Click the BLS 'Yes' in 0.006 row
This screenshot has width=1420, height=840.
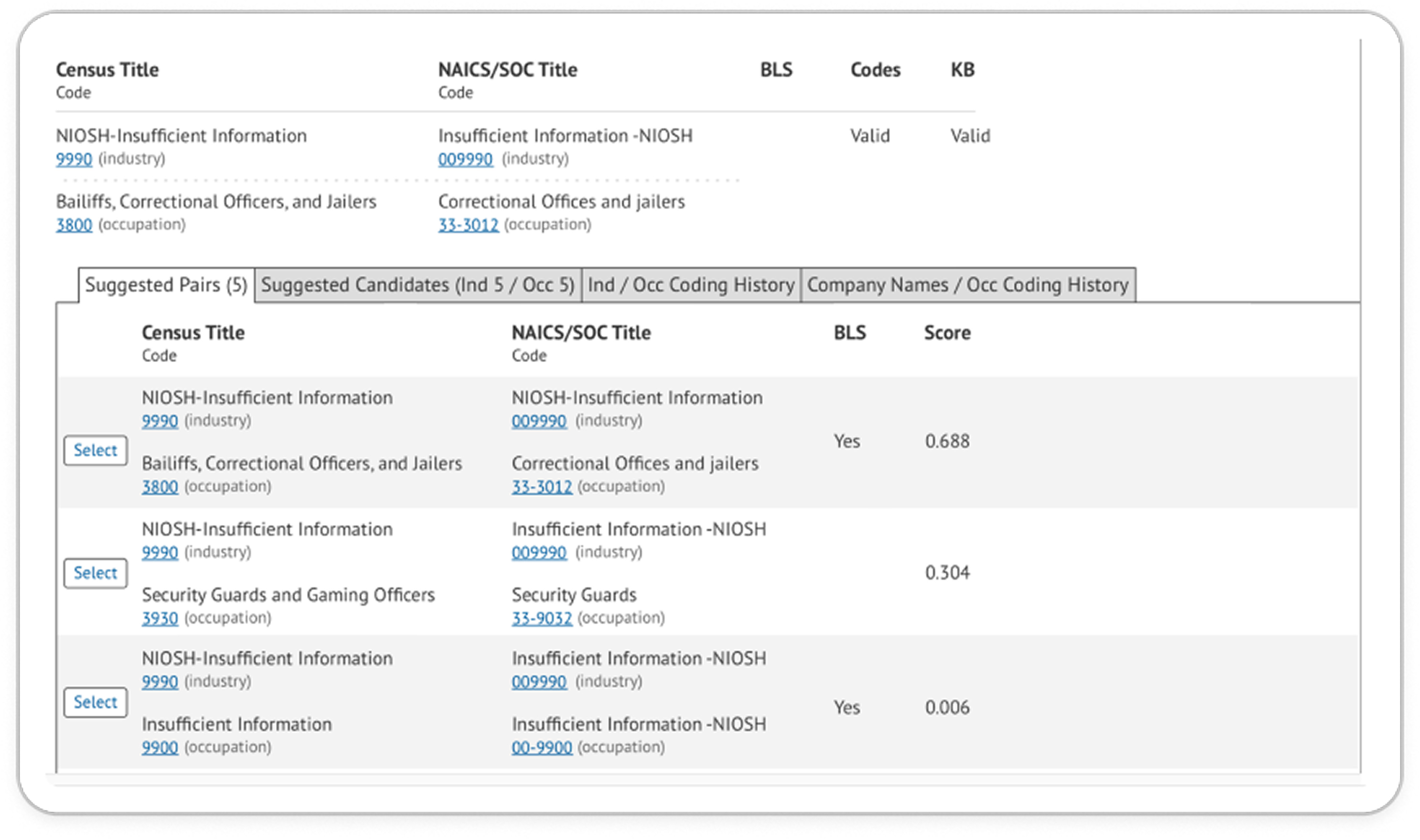(847, 708)
